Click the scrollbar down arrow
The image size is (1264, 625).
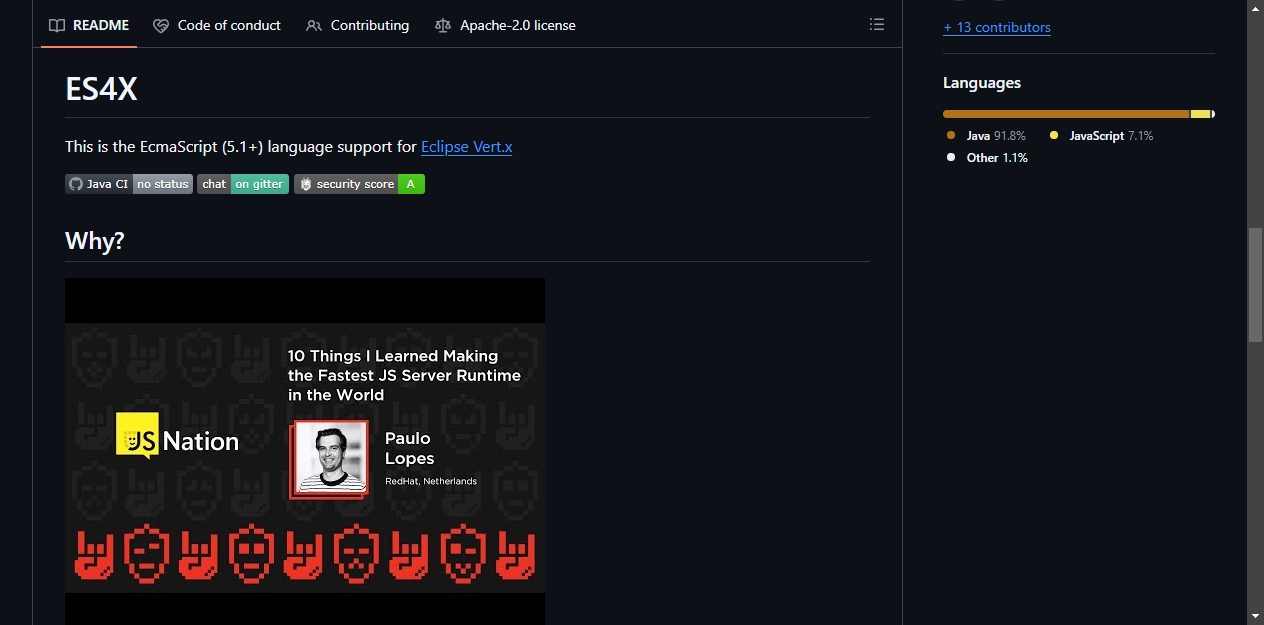click(x=1255, y=615)
